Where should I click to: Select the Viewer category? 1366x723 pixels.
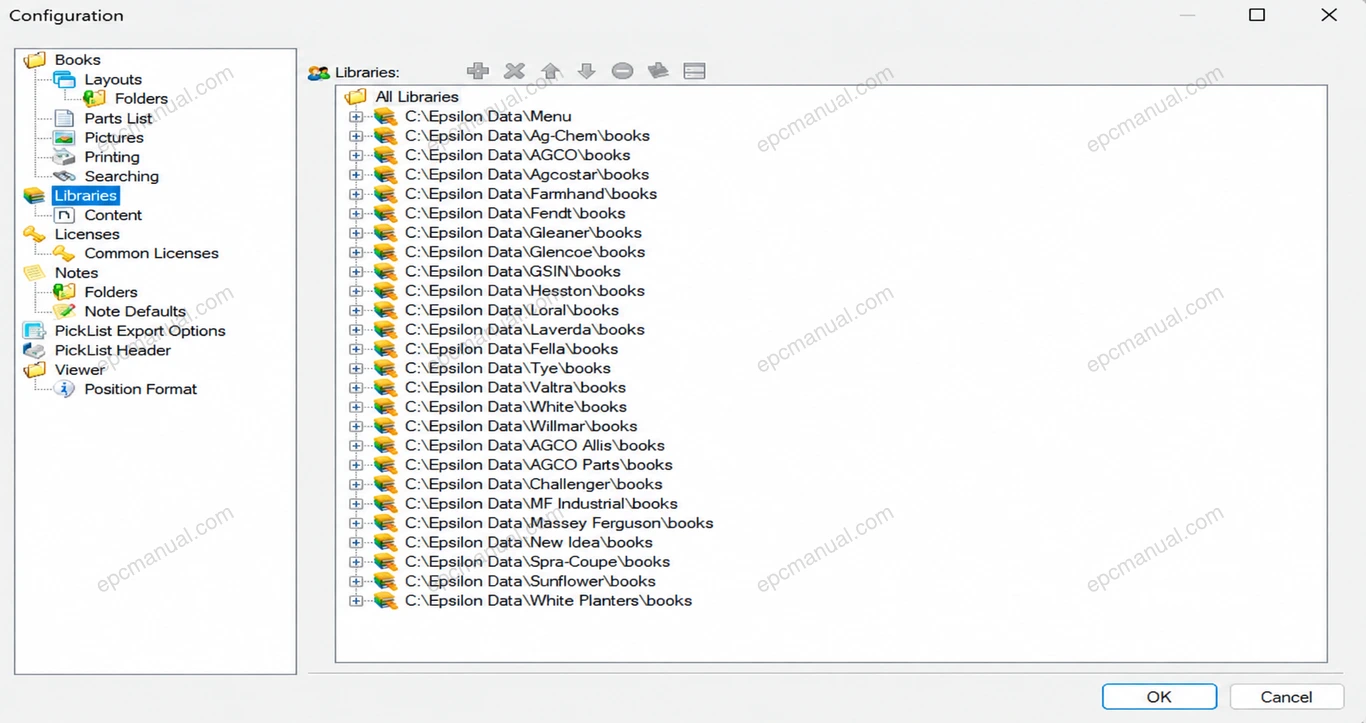80,369
